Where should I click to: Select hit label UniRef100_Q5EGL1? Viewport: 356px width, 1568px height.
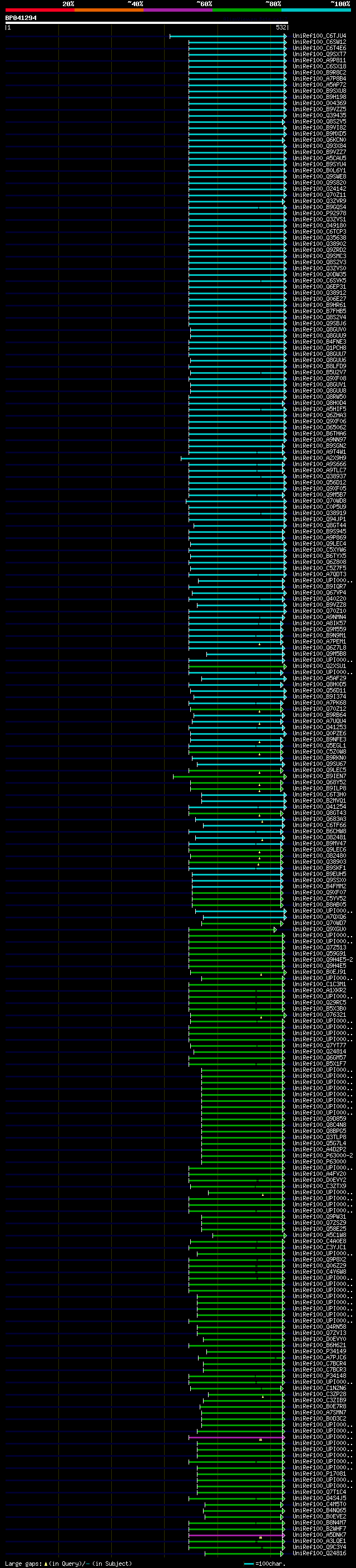point(319,746)
